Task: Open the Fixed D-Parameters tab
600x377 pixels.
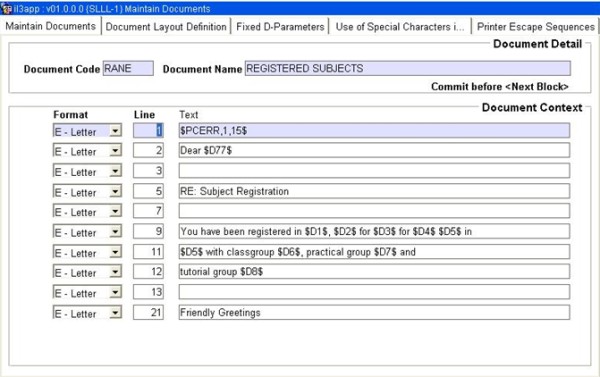Action: pyautogui.click(x=280, y=27)
